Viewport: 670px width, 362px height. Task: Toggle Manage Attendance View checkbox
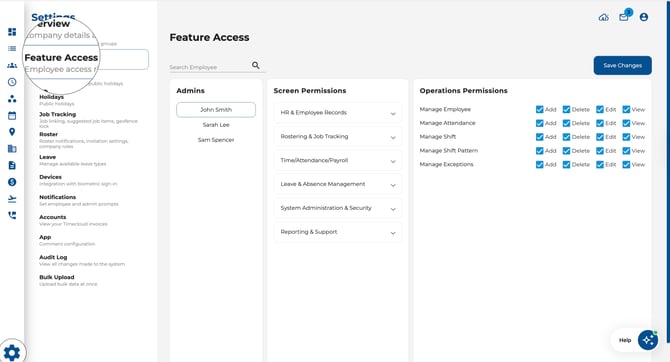pos(626,123)
